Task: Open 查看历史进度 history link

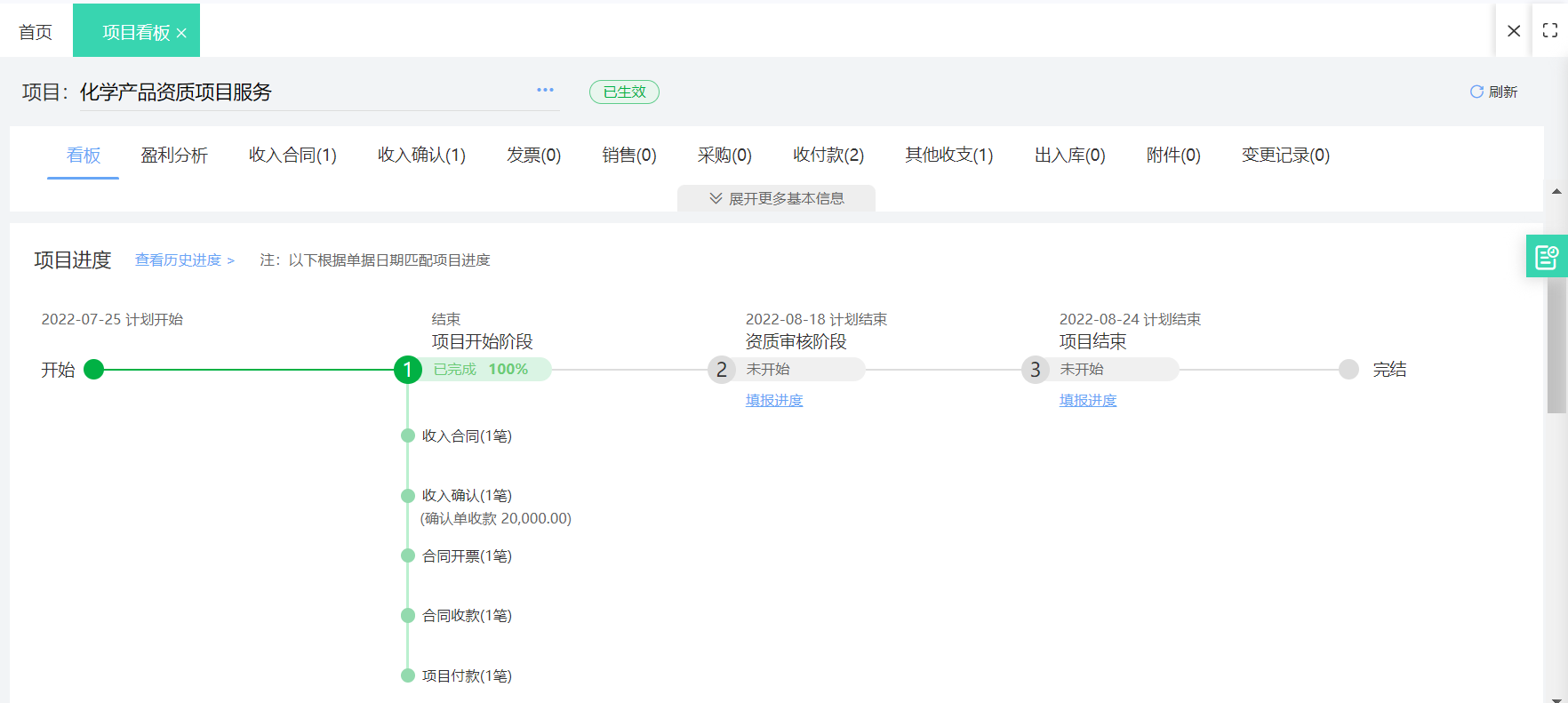Action: click(x=184, y=260)
